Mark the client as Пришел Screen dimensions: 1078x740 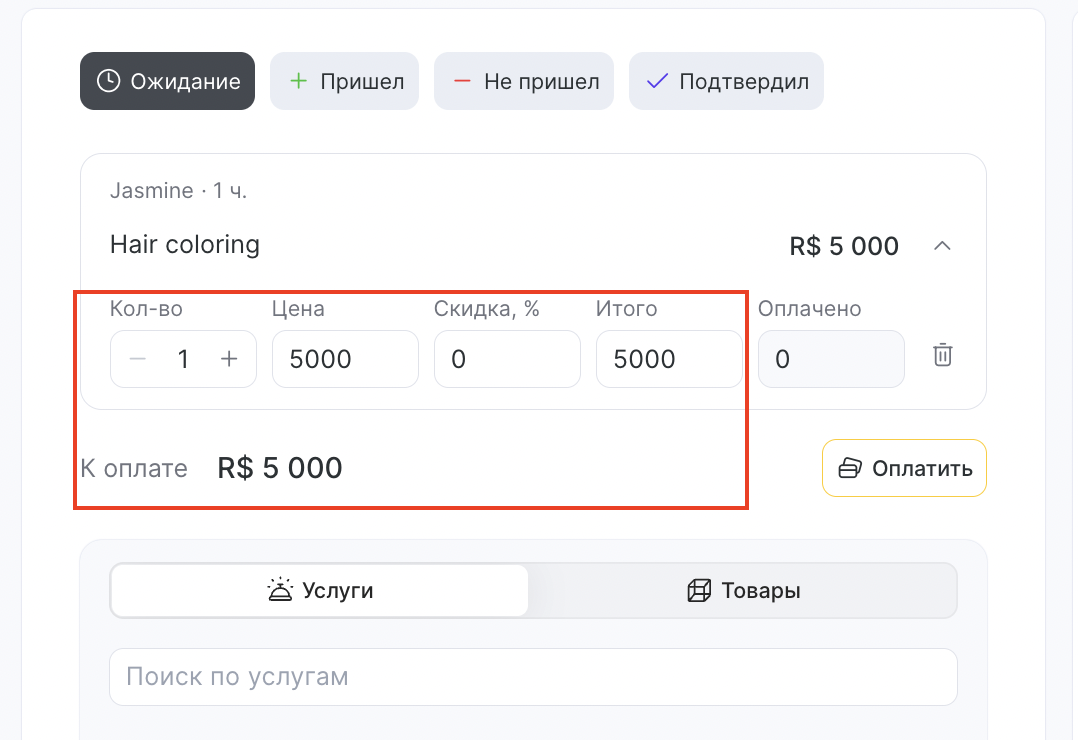(344, 81)
